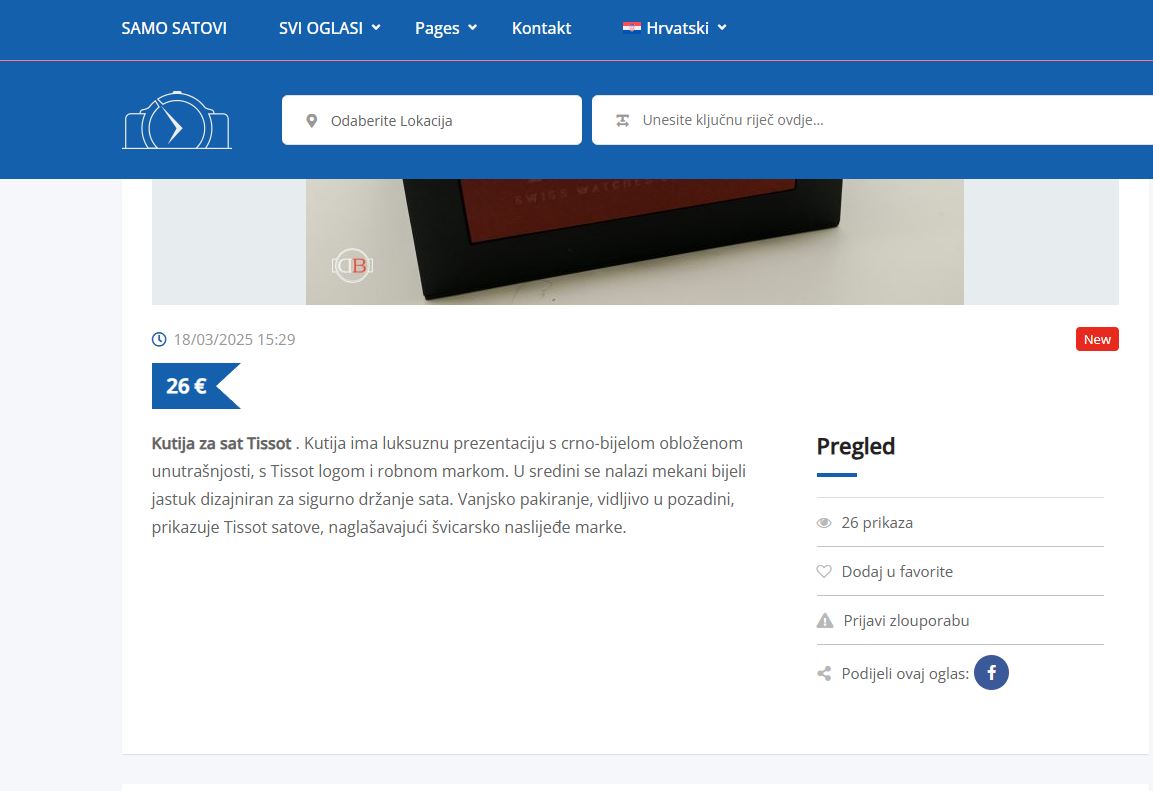Click the 26 € price tag
The height and width of the screenshot is (791, 1153).
coord(196,386)
